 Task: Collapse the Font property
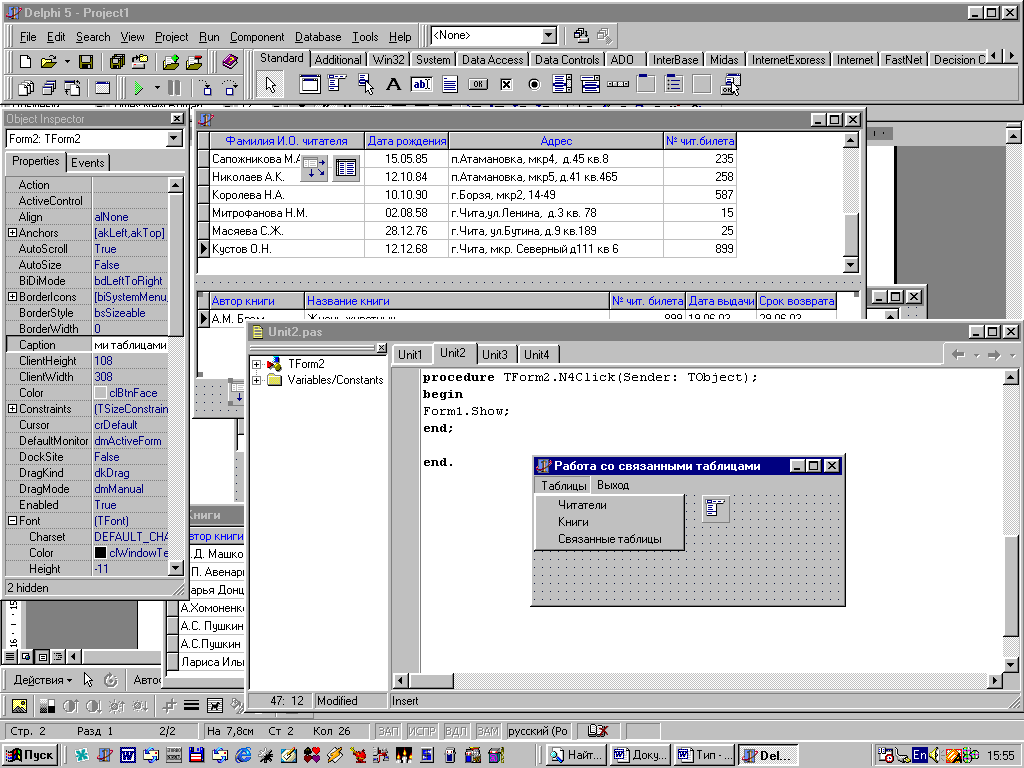coord(12,520)
